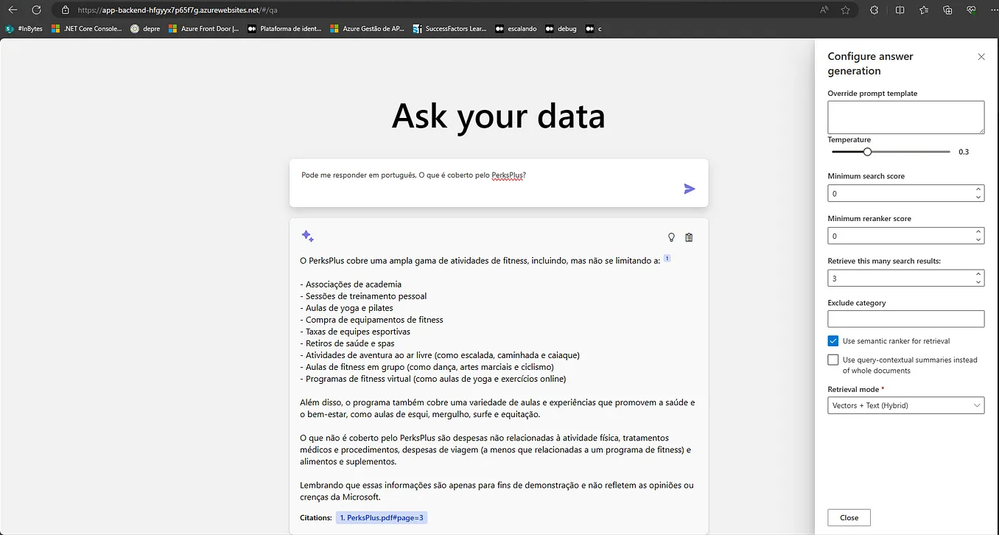Viewport: 999px width, 535px height.
Task: Open citation 1. PerksPlus.pdf#page=3
Action: [x=382, y=518]
